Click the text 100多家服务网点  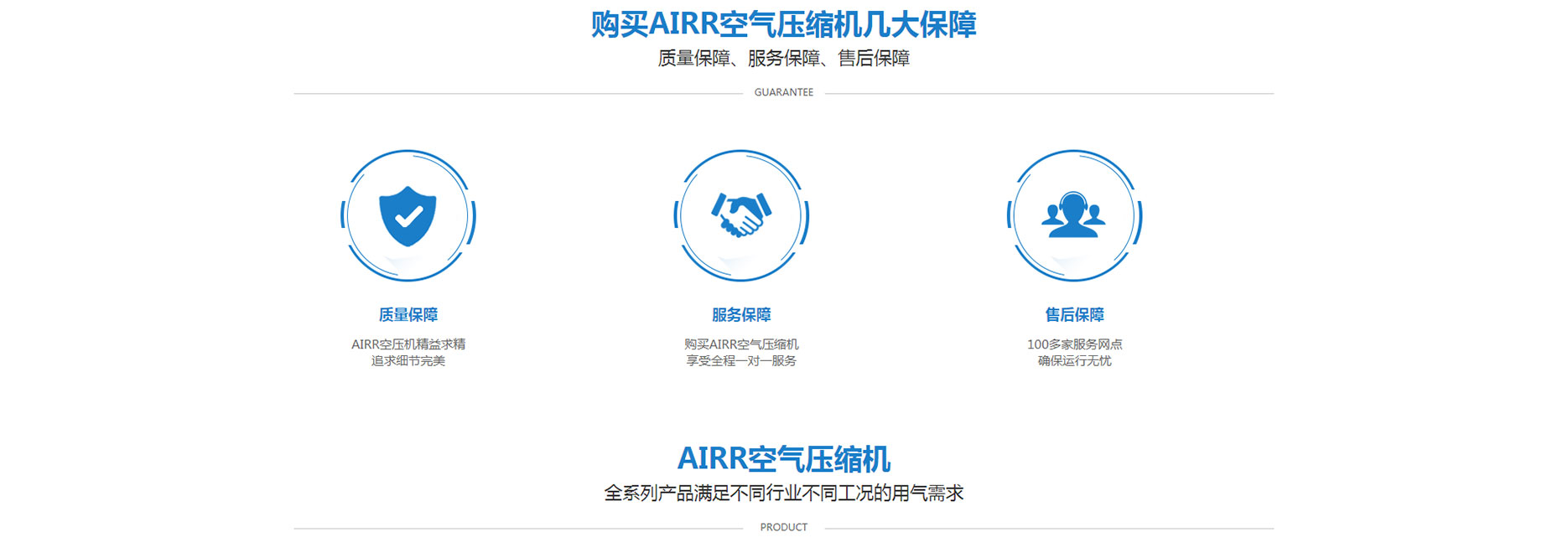[x=1074, y=344]
